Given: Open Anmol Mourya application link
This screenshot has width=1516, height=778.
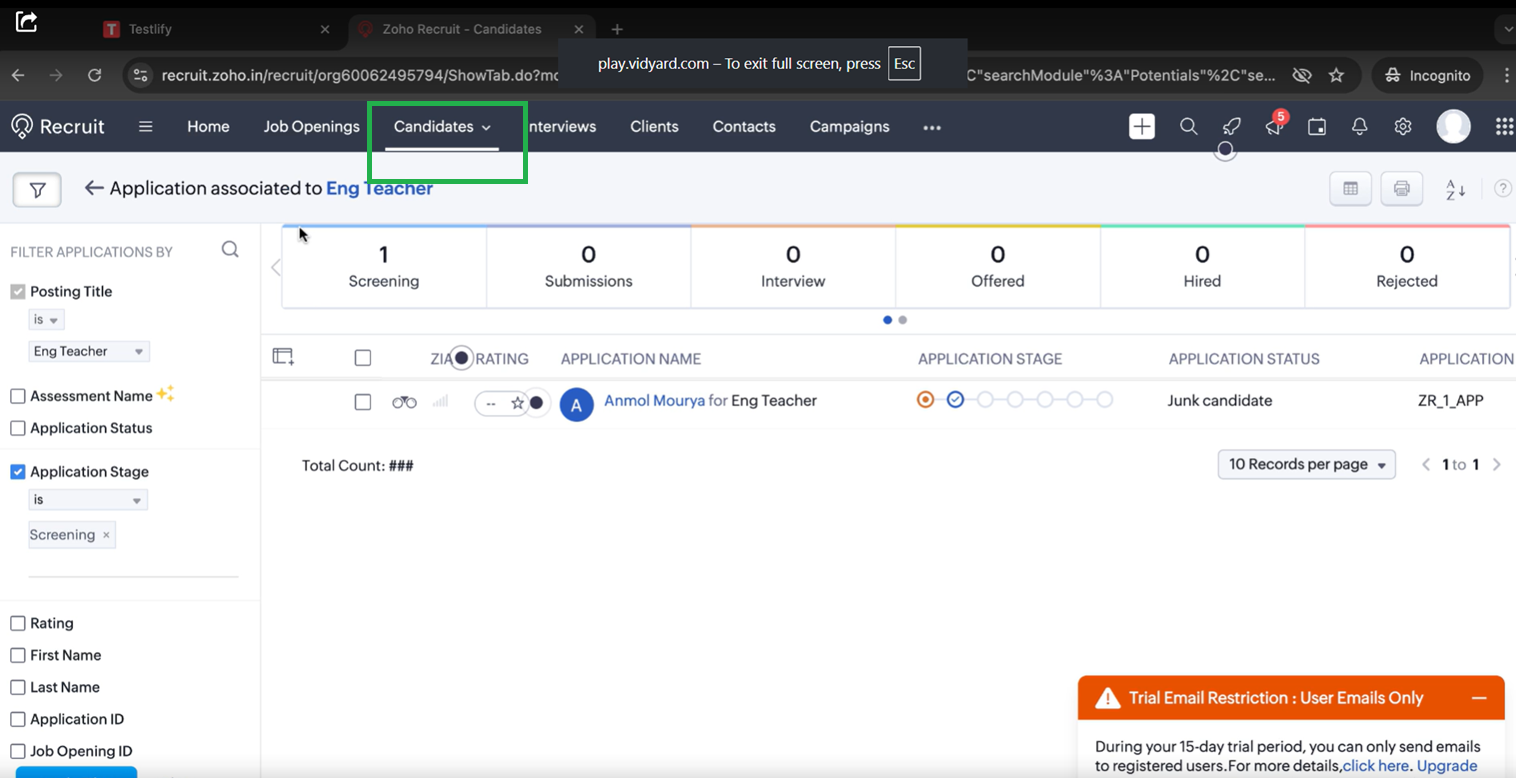Looking at the screenshot, I should (x=654, y=401).
